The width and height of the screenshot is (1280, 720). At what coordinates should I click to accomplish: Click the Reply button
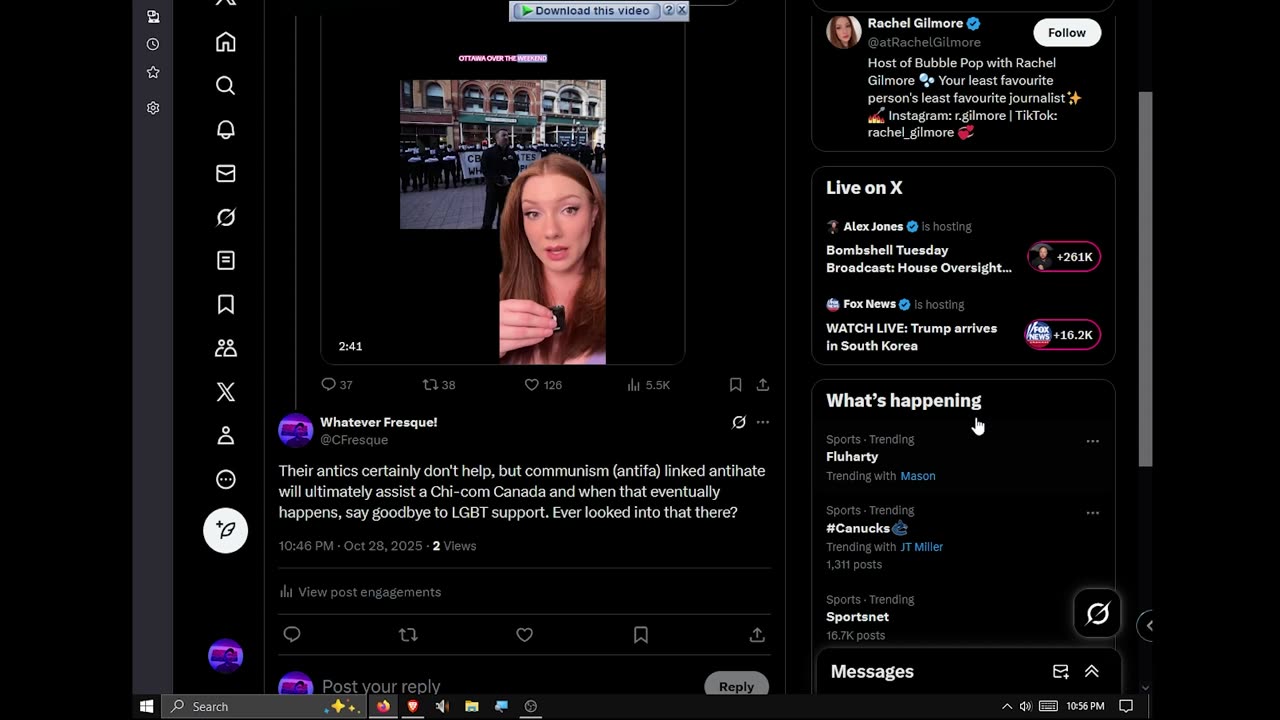point(736,685)
